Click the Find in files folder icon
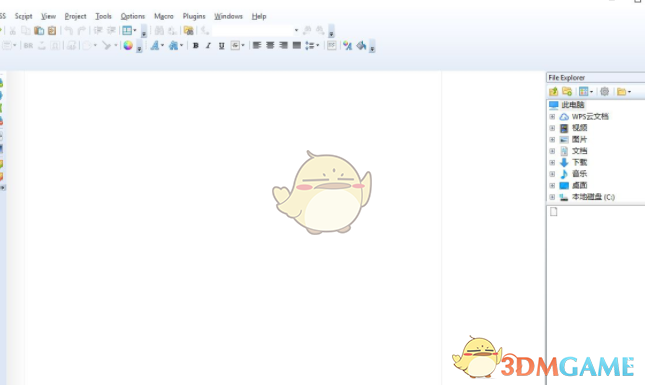The width and height of the screenshot is (645, 385). point(188,30)
